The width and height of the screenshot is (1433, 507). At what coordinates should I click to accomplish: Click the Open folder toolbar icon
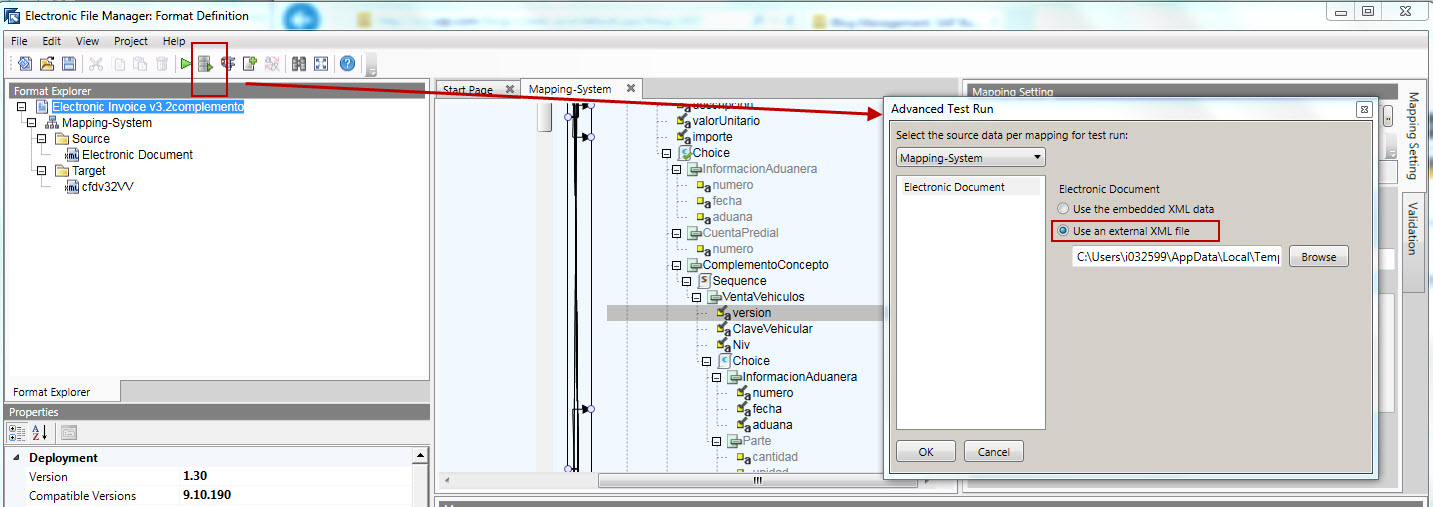pos(47,64)
